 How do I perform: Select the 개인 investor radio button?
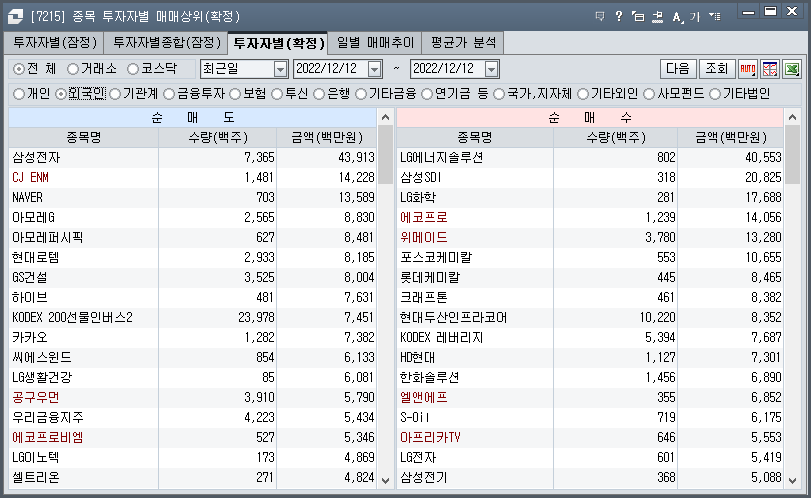coord(19,94)
